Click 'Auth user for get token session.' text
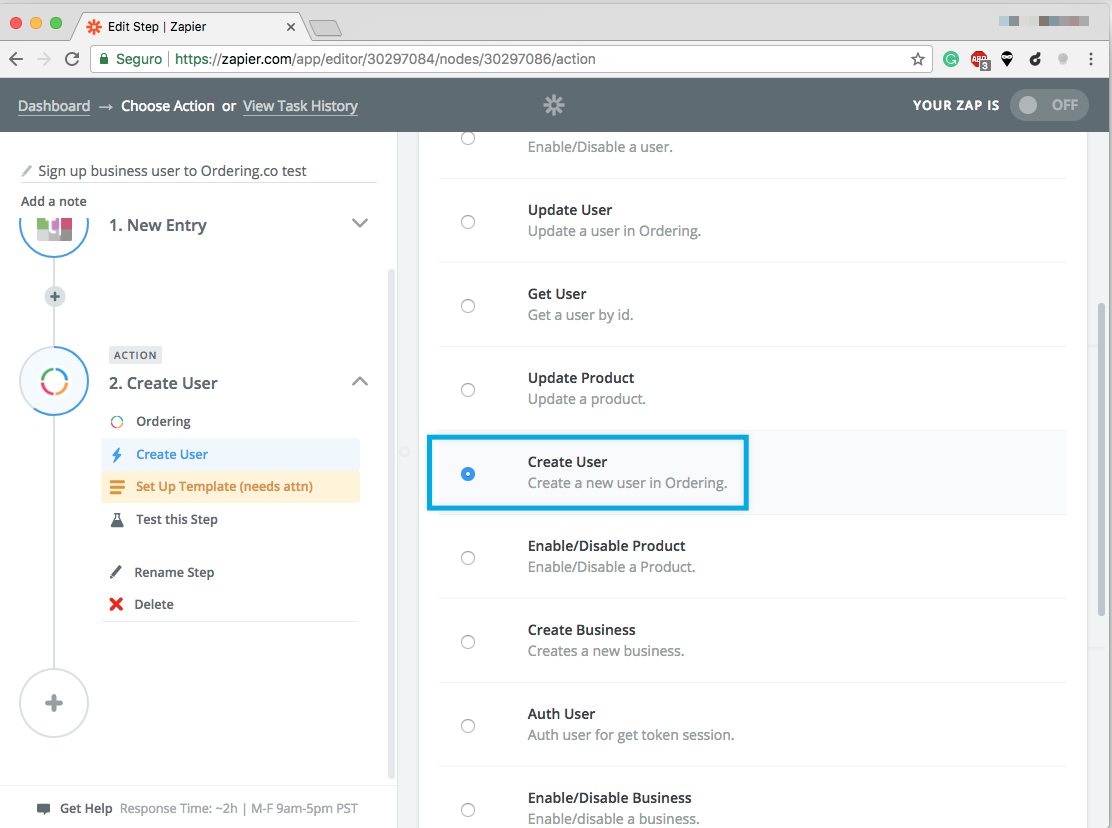 (x=630, y=735)
